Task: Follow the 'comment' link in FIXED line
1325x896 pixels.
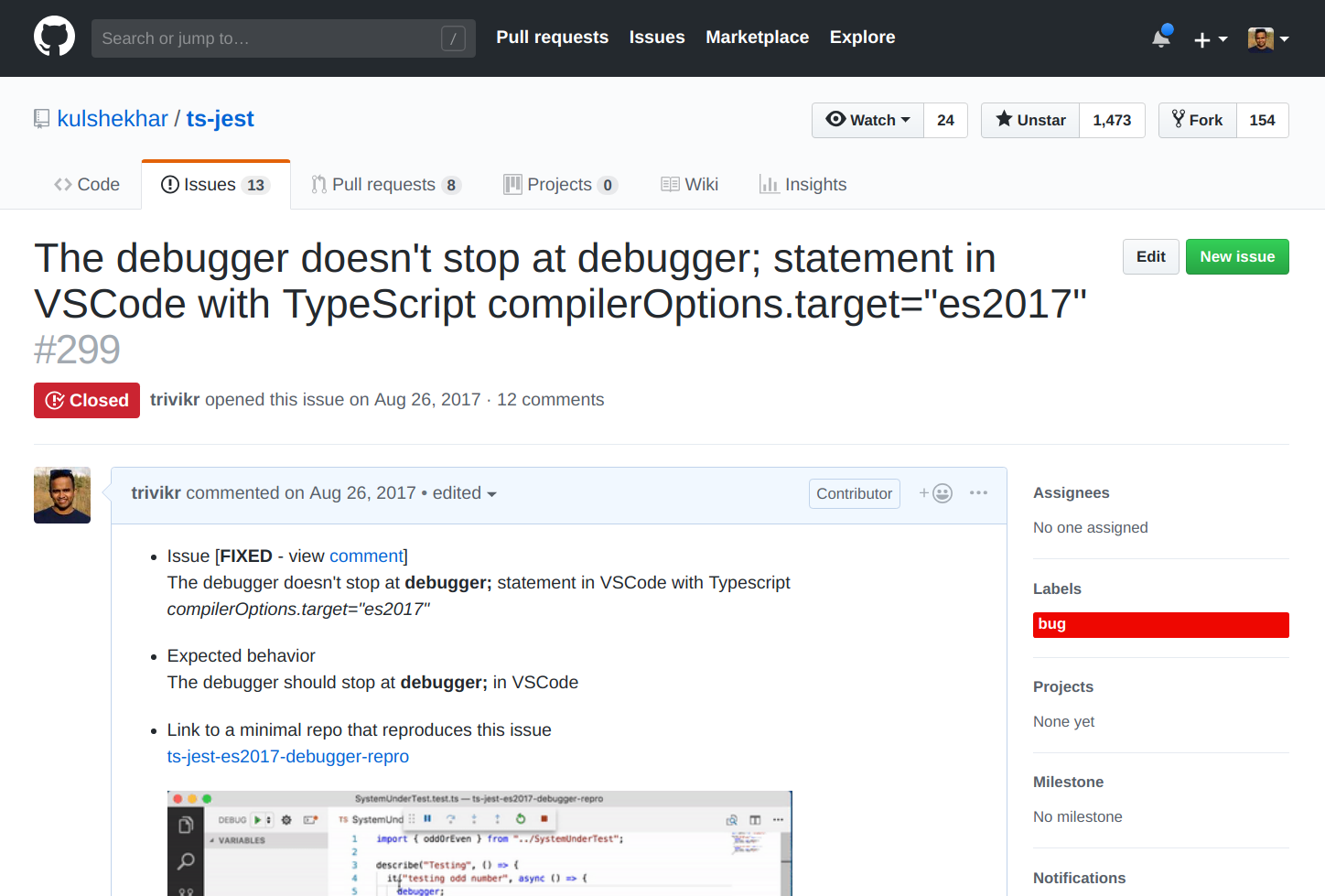Action: (366, 556)
